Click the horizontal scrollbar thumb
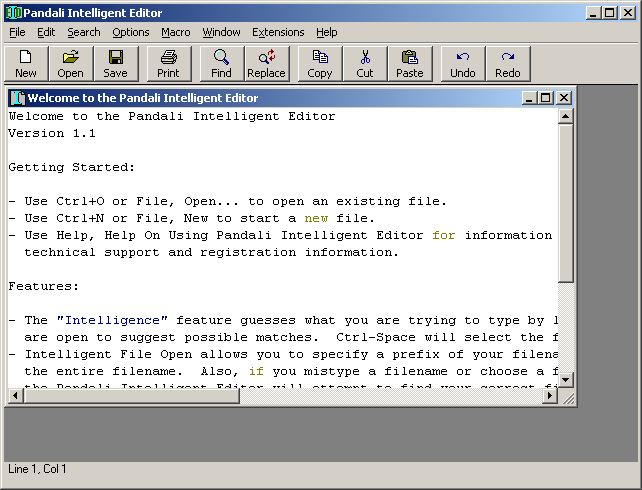Image resolution: width=642 pixels, height=490 pixels. (131, 395)
